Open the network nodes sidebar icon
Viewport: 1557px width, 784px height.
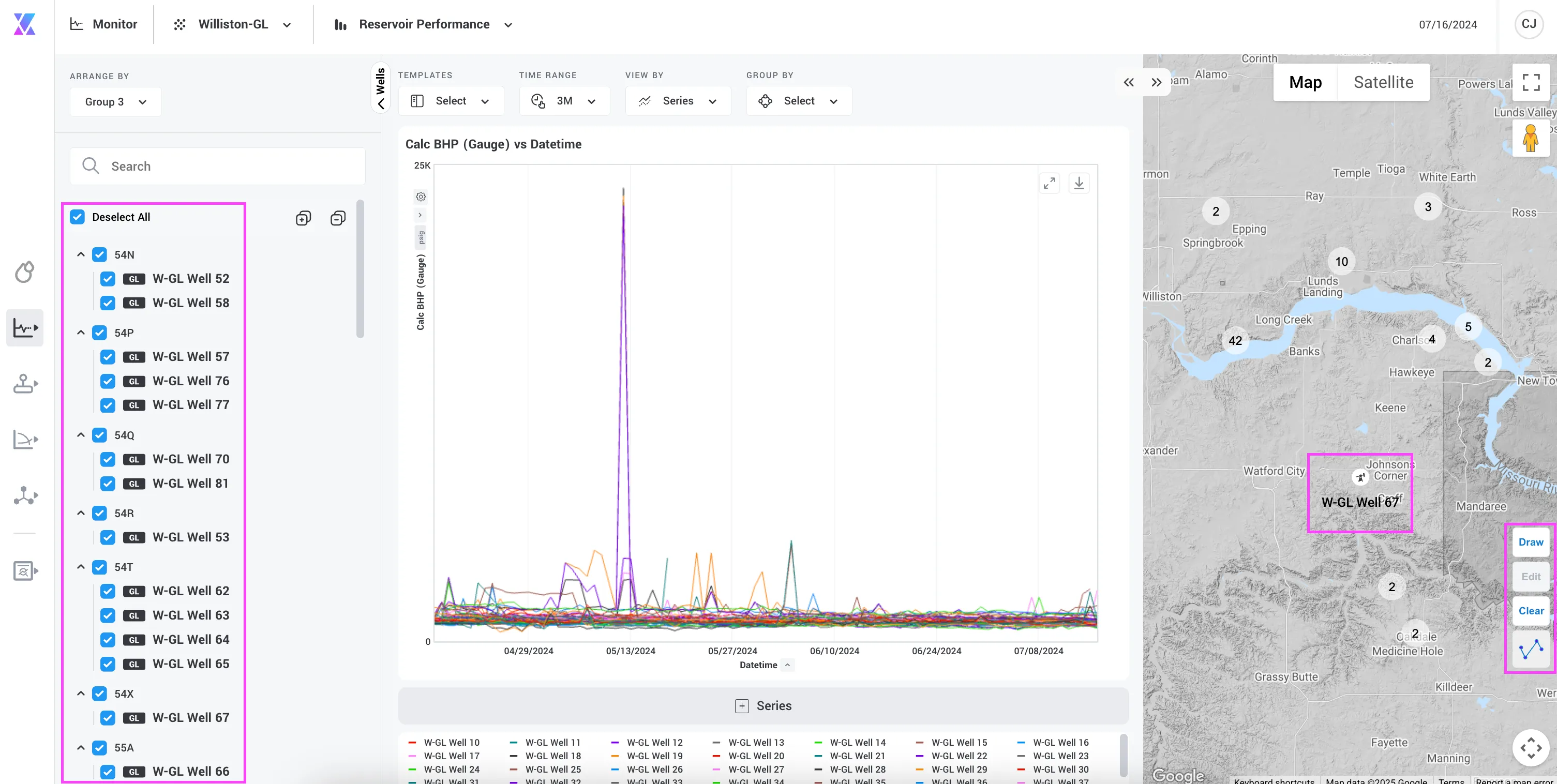pyautogui.click(x=25, y=495)
